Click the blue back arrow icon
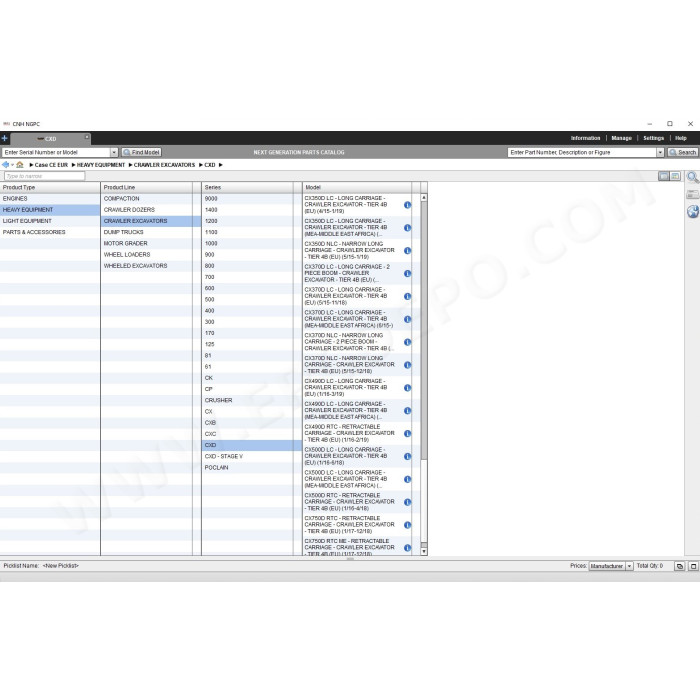Image resolution: width=700 pixels, height=700 pixels. point(5,165)
